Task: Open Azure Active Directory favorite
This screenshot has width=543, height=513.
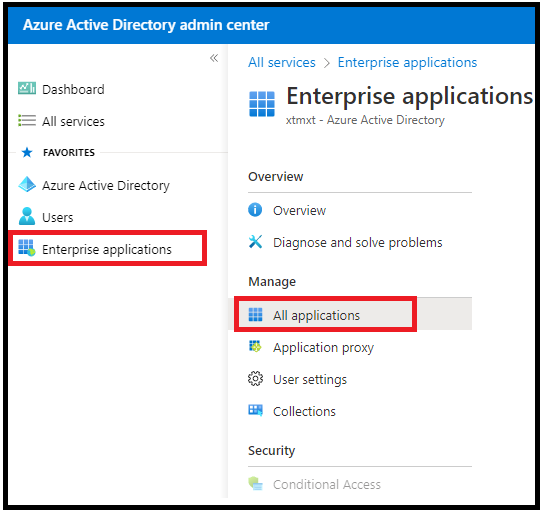Action: [106, 185]
